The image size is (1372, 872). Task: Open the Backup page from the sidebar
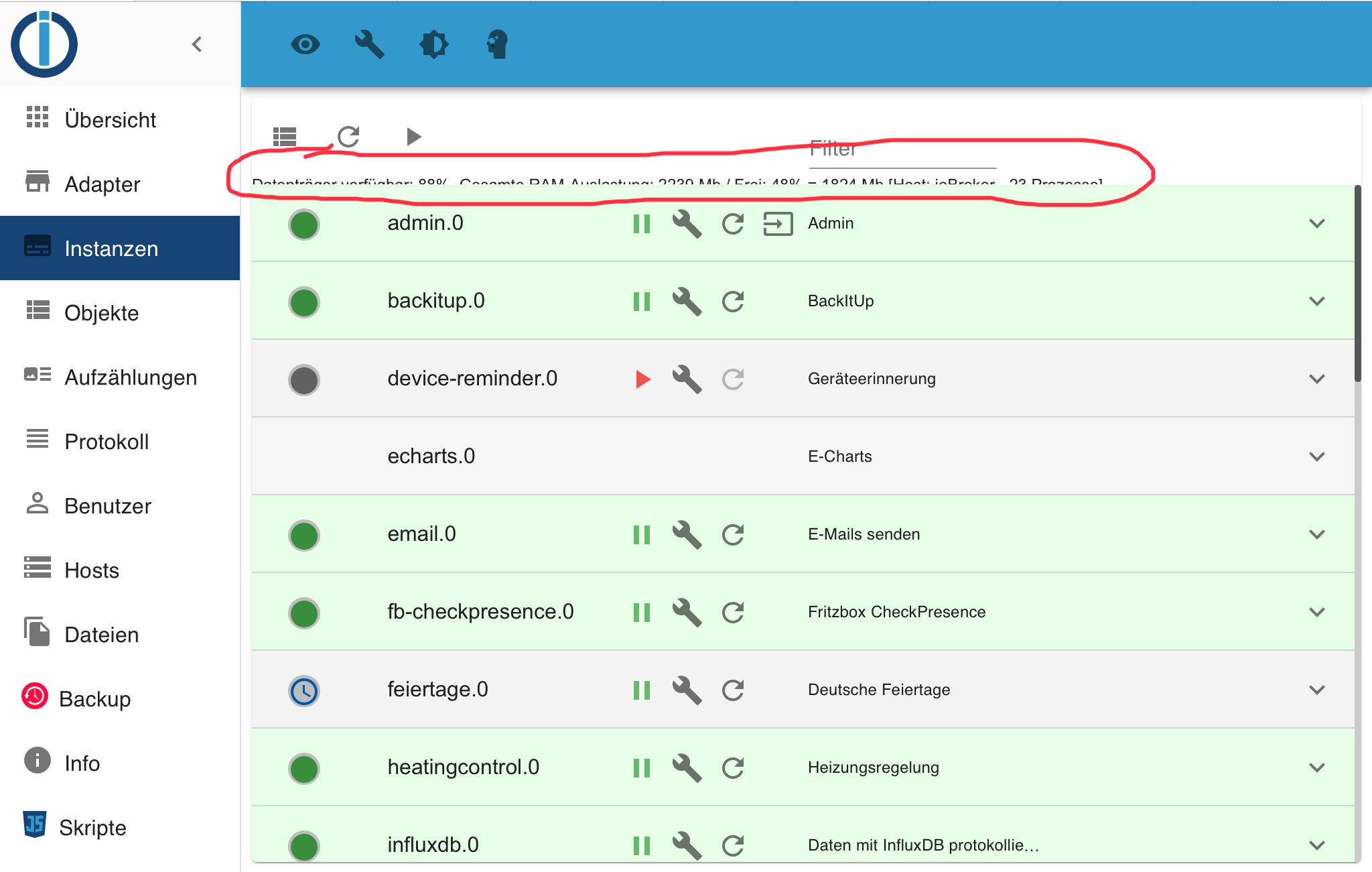[95, 698]
